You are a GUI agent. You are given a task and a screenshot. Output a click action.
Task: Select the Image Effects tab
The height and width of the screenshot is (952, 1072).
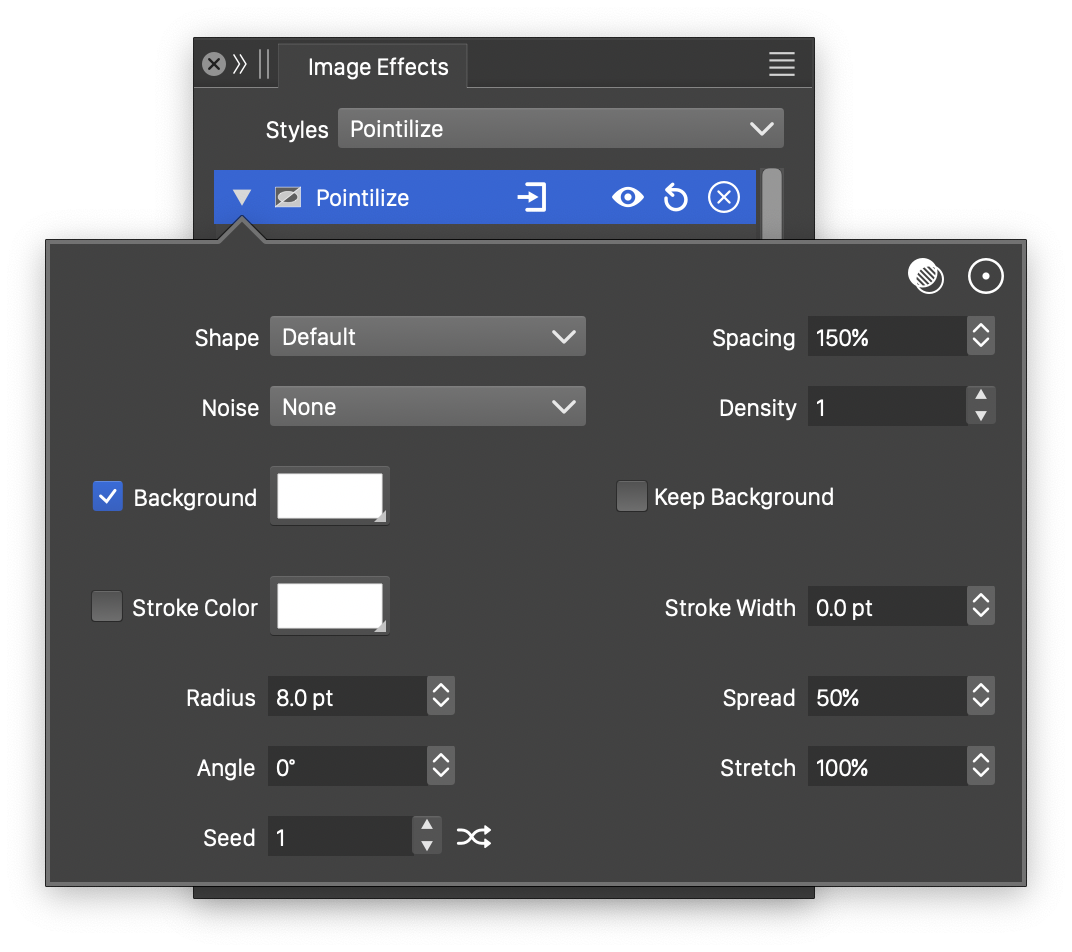[x=377, y=67]
